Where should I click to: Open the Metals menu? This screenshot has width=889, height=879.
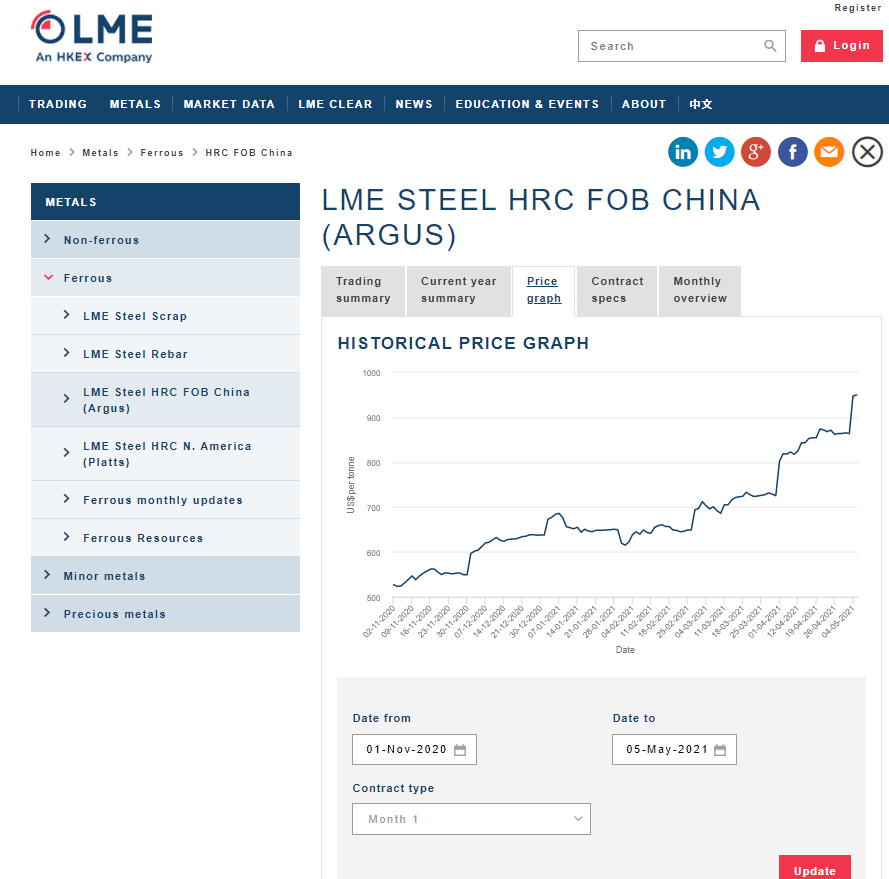click(x=135, y=104)
